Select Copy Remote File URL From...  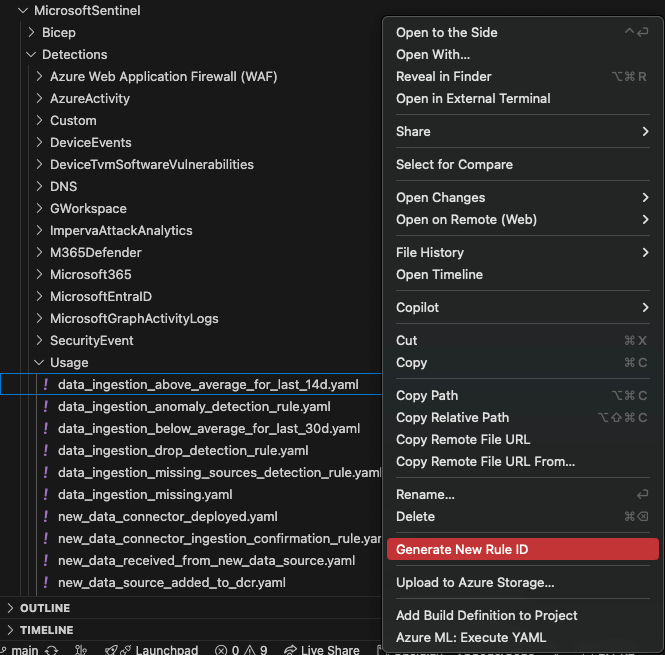(522, 462)
